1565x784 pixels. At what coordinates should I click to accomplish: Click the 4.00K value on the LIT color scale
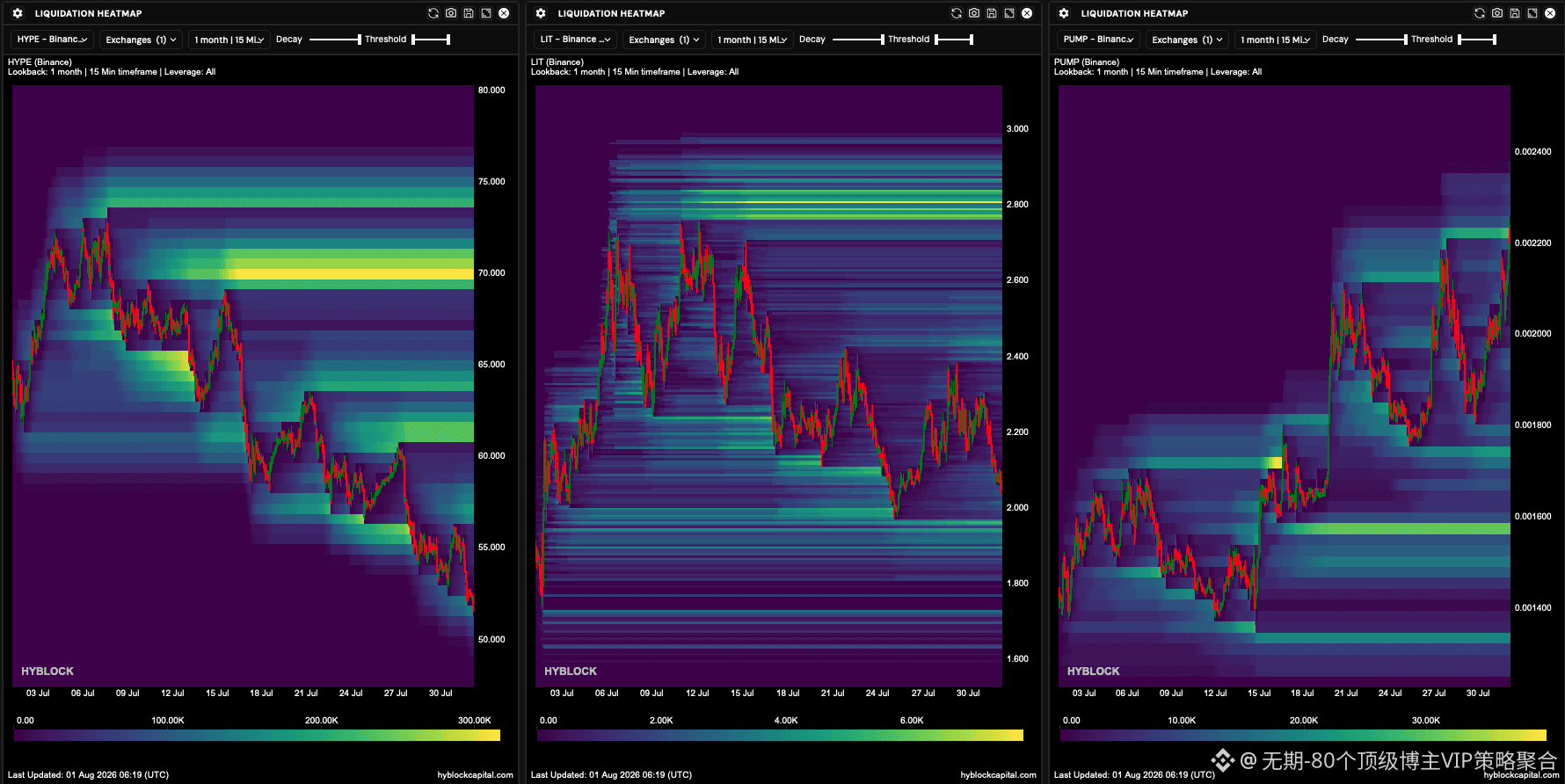[786, 721]
